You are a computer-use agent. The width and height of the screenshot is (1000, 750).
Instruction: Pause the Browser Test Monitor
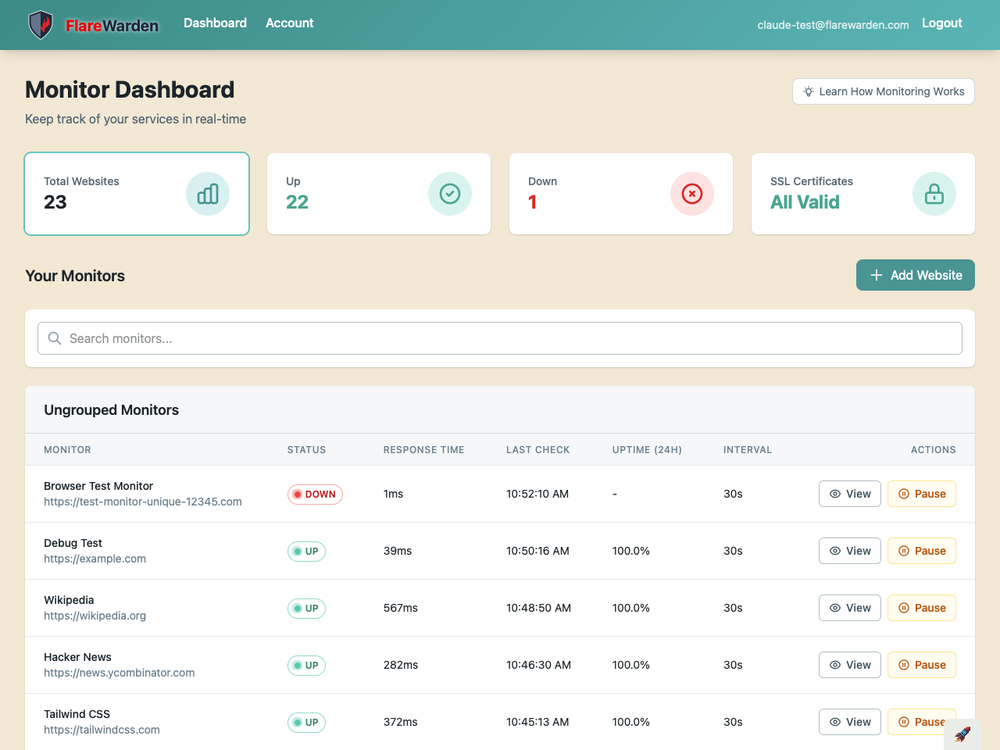click(x=921, y=493)
